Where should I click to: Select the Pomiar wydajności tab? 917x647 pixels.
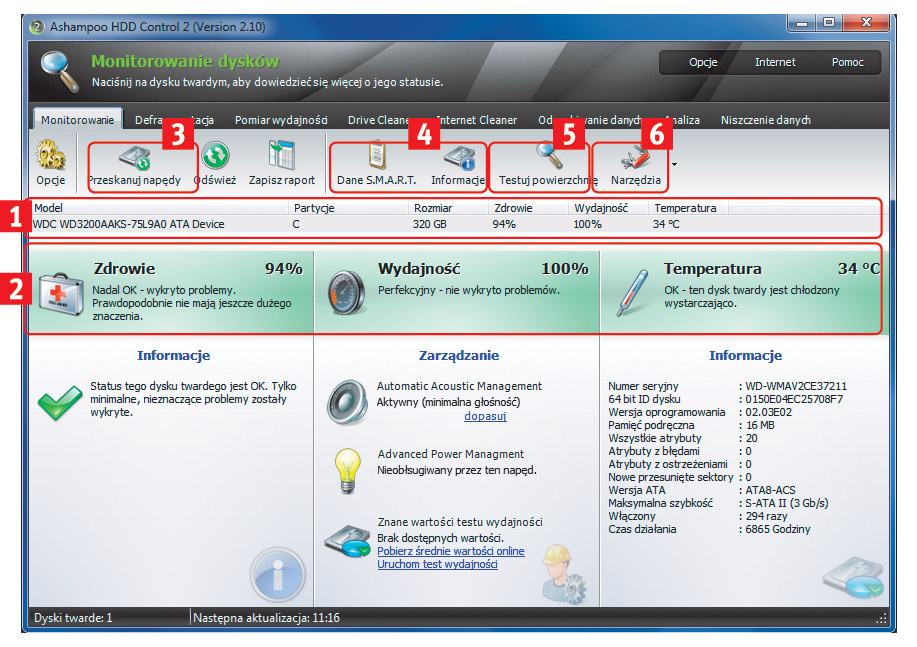point(281,120)
